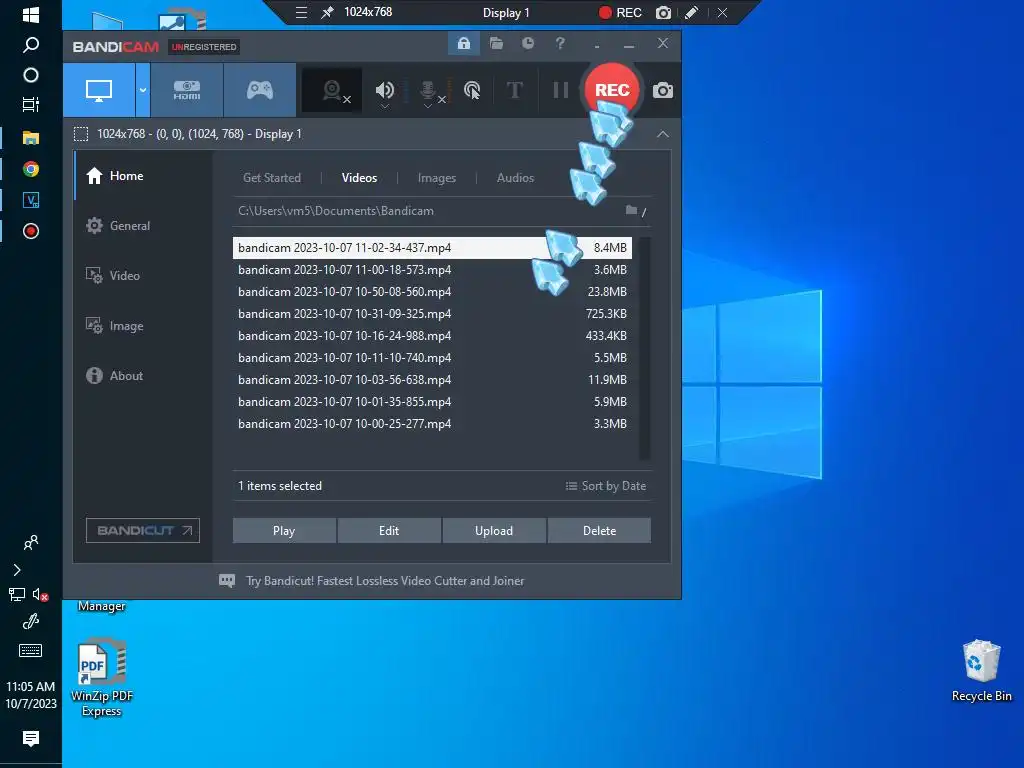Open help question mark icon
Image resolution: width=1024 pixels, height=768 pixels.
point(560,44)
